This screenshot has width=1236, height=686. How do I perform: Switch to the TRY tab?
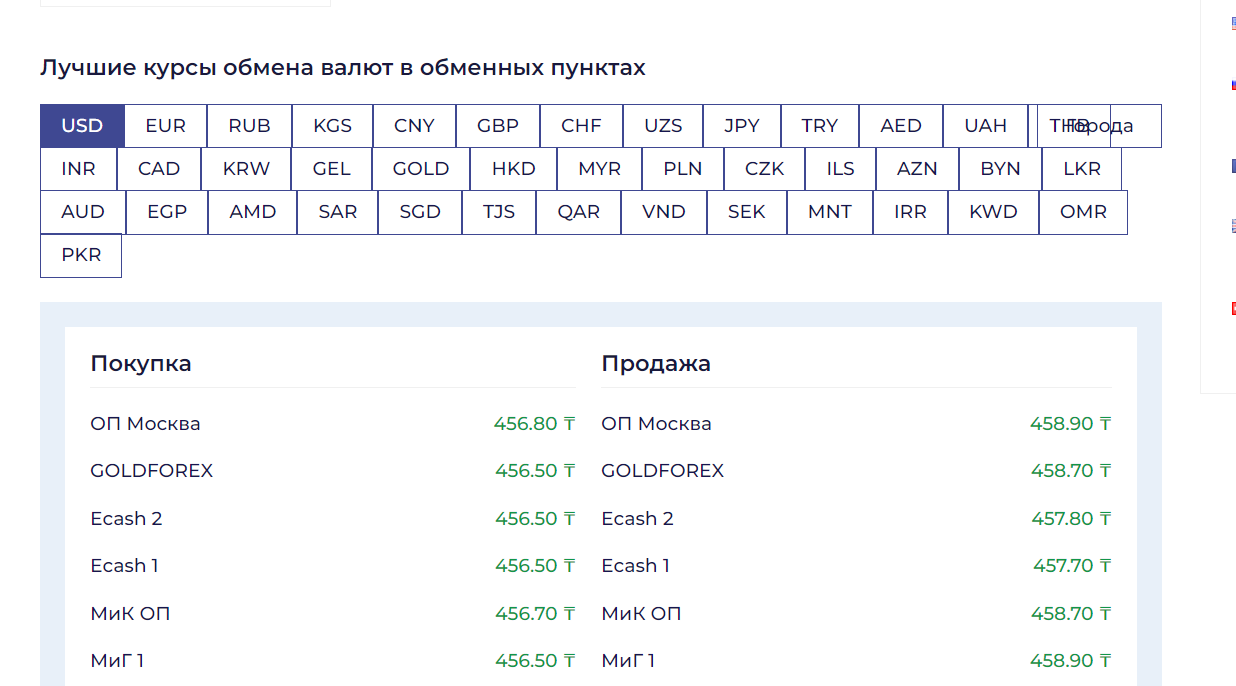pyautogui.click(x=819, y=126)
